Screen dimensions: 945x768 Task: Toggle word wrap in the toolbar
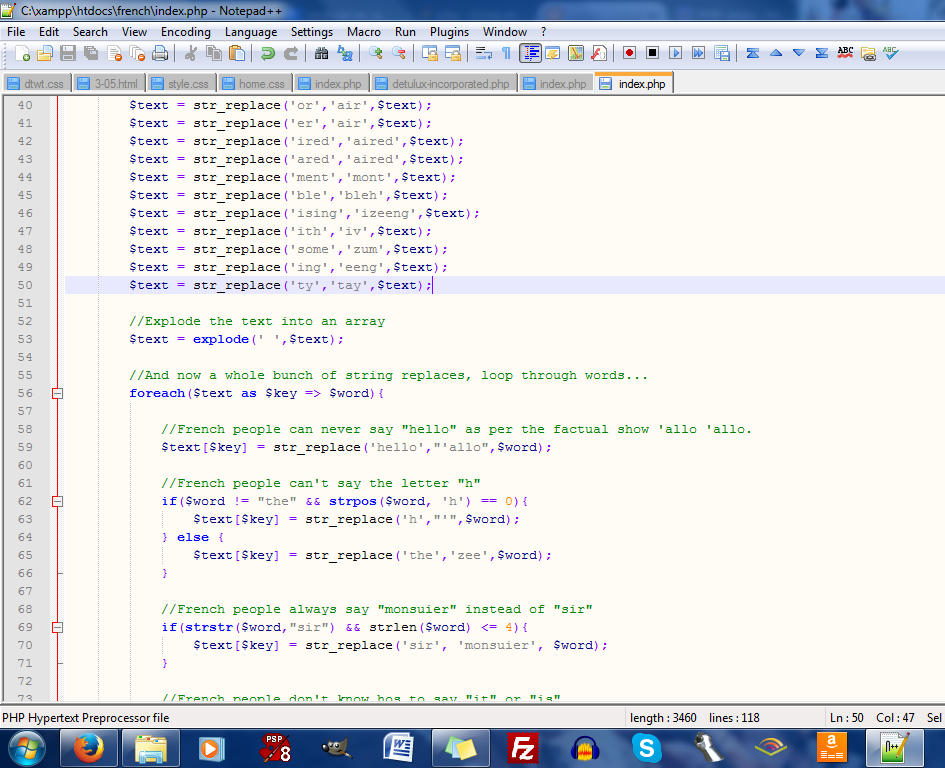tap(483, 54)
